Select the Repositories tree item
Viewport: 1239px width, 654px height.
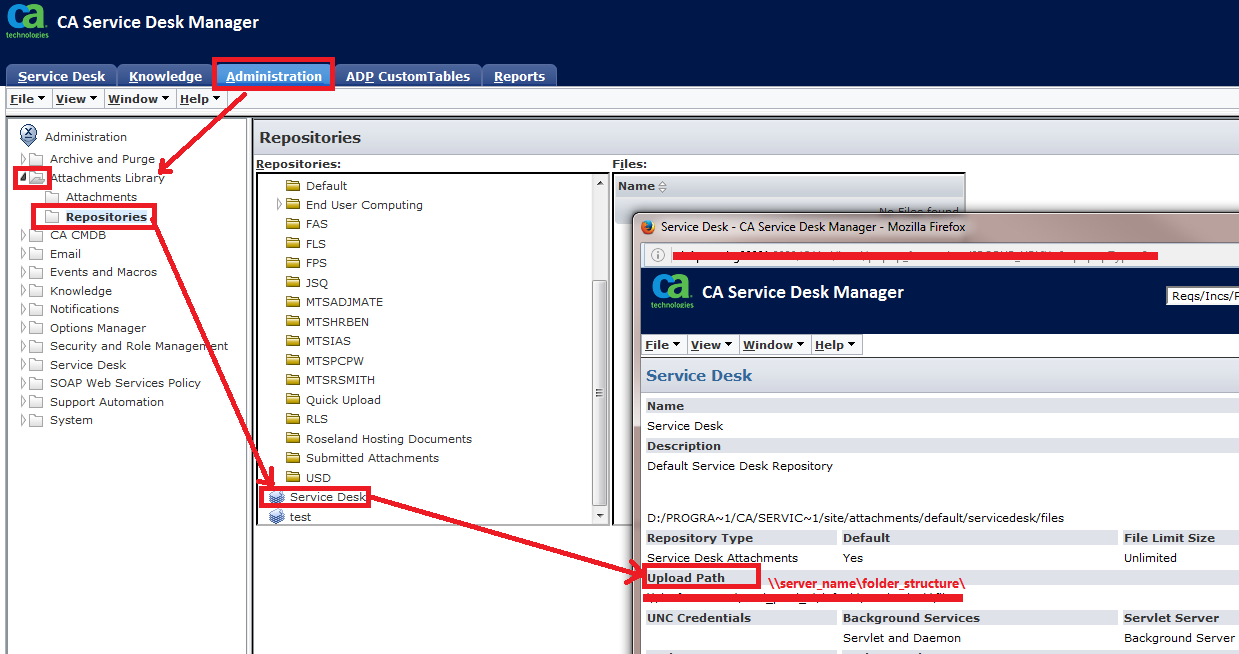tap(106, 216)
